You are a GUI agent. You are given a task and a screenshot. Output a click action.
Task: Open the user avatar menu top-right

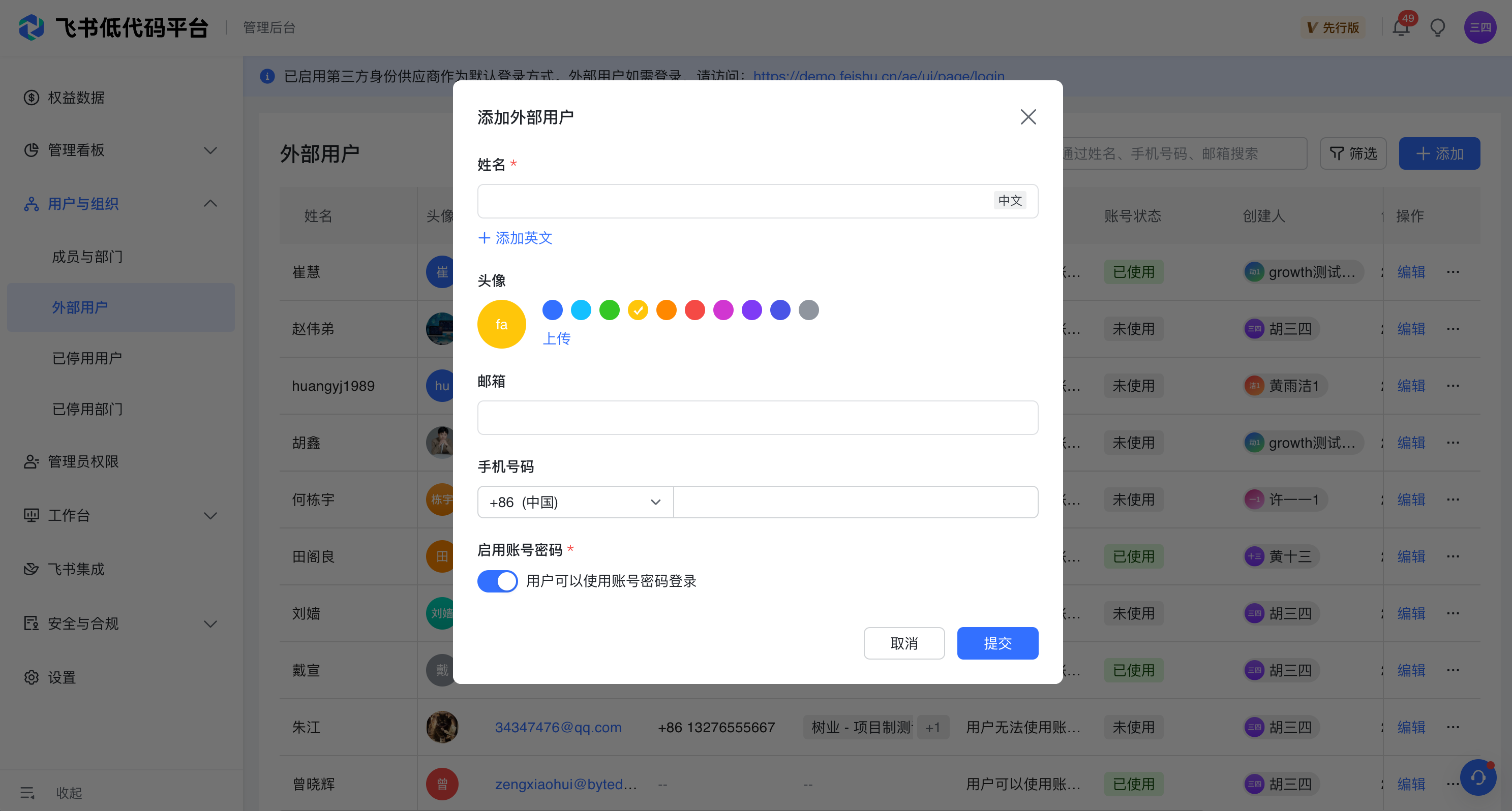click(1480, 27)
